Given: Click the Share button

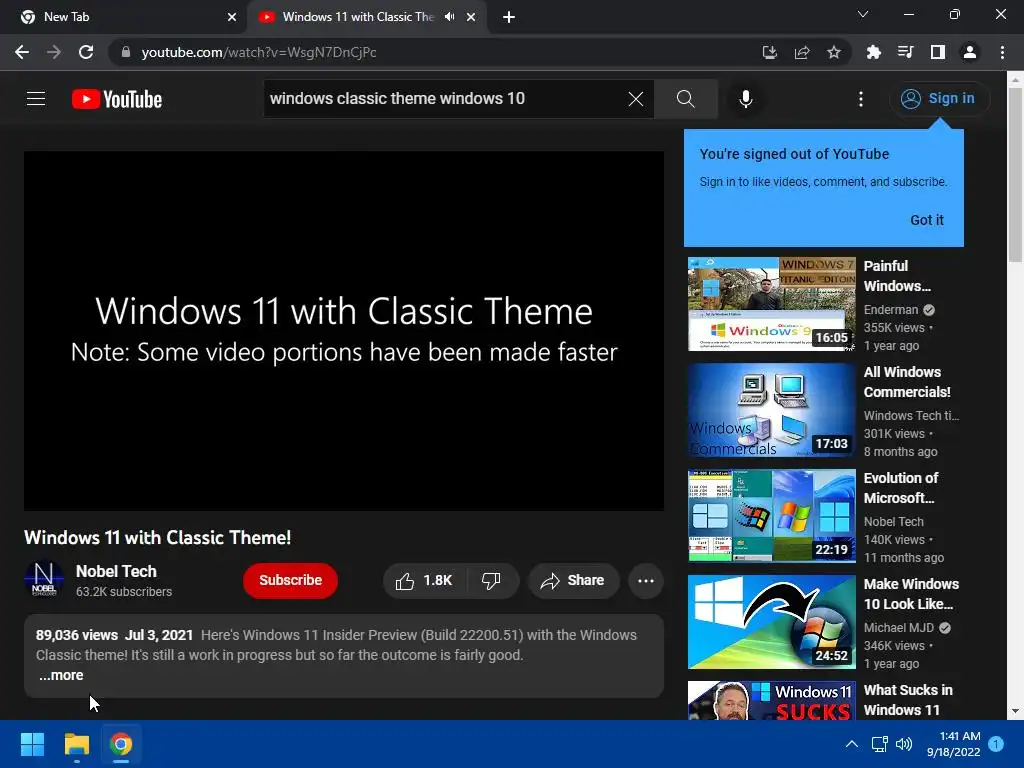Looking at the screenshot, I should pyautogui.click(x=573, y=581).
